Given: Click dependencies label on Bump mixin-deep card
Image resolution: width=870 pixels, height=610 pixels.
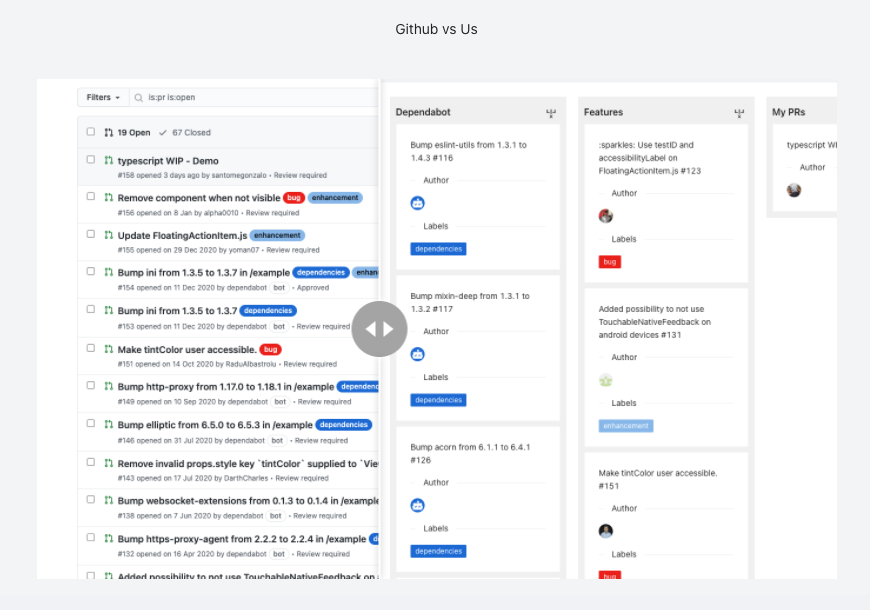Looking at the screenshot, I should coord(438,400).
